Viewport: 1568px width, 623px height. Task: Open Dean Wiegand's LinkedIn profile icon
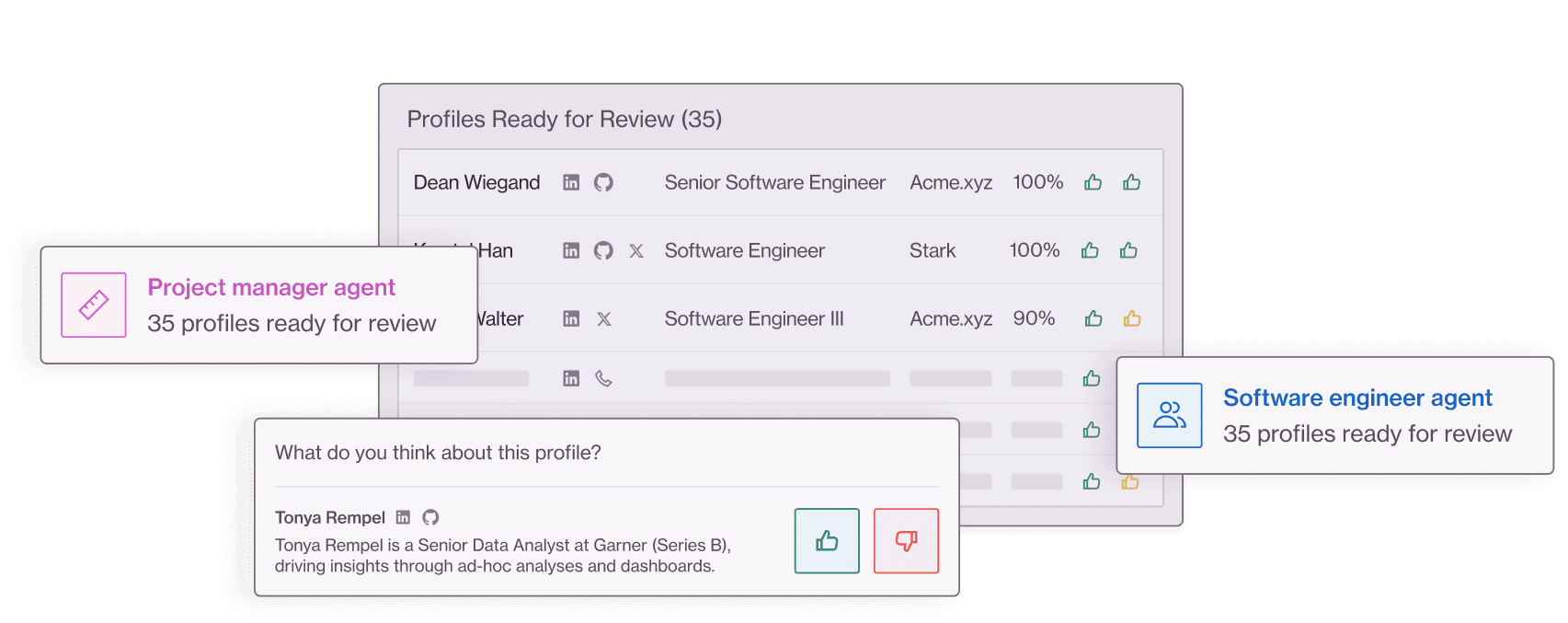pyautogui.click(x=571, y=182)
